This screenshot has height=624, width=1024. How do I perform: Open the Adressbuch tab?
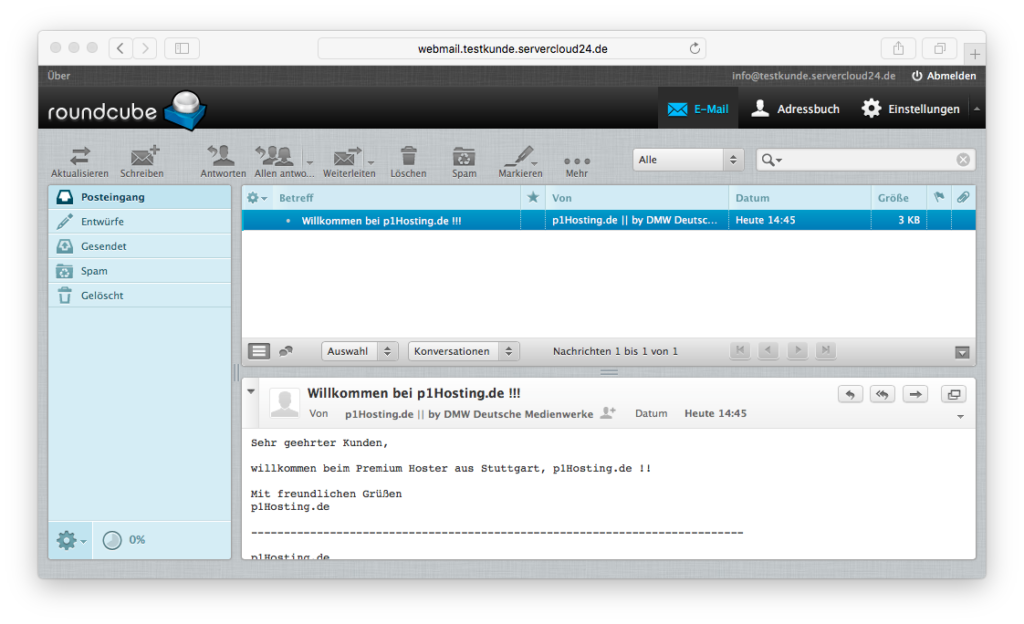(795, 109)
